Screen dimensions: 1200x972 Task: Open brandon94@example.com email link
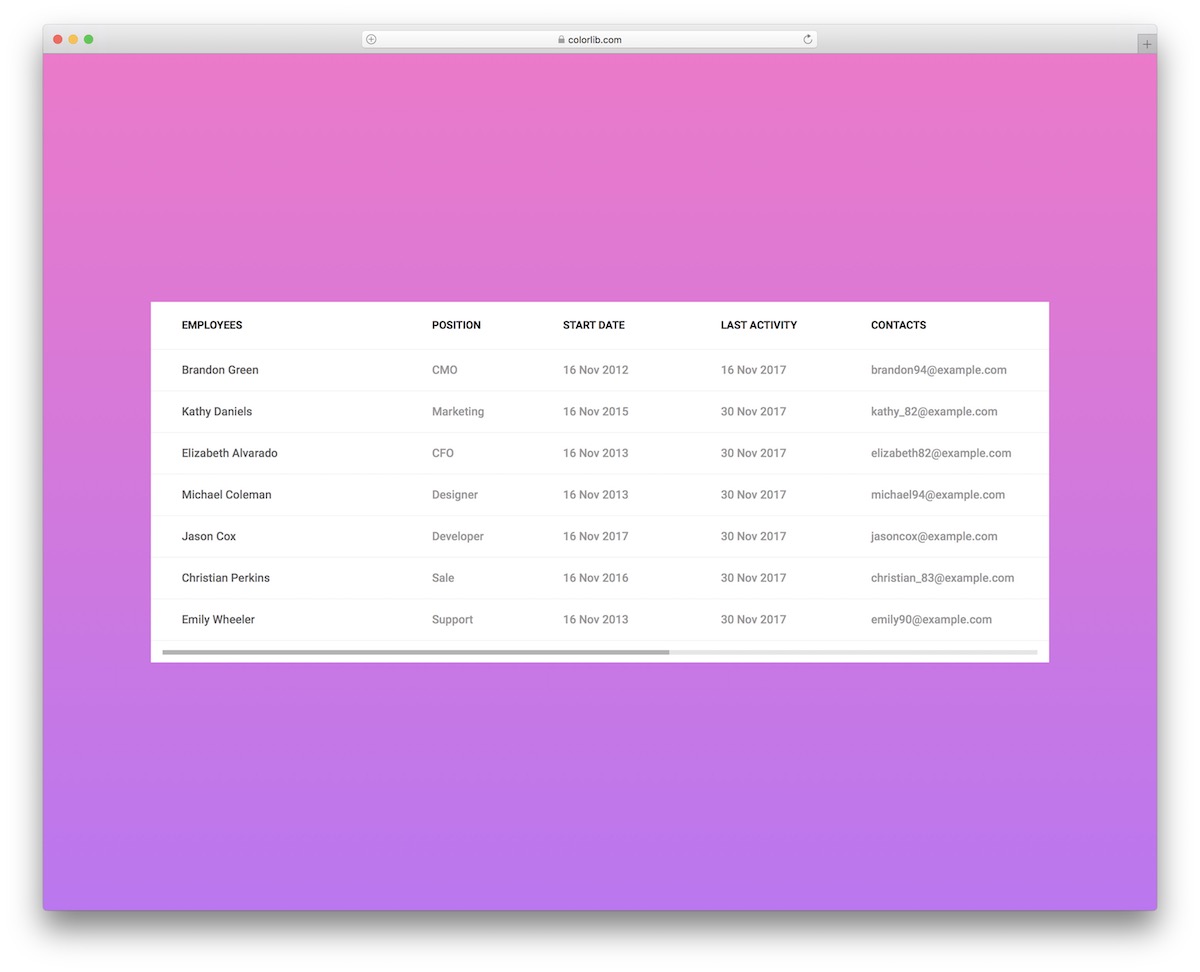pos(939,369)
